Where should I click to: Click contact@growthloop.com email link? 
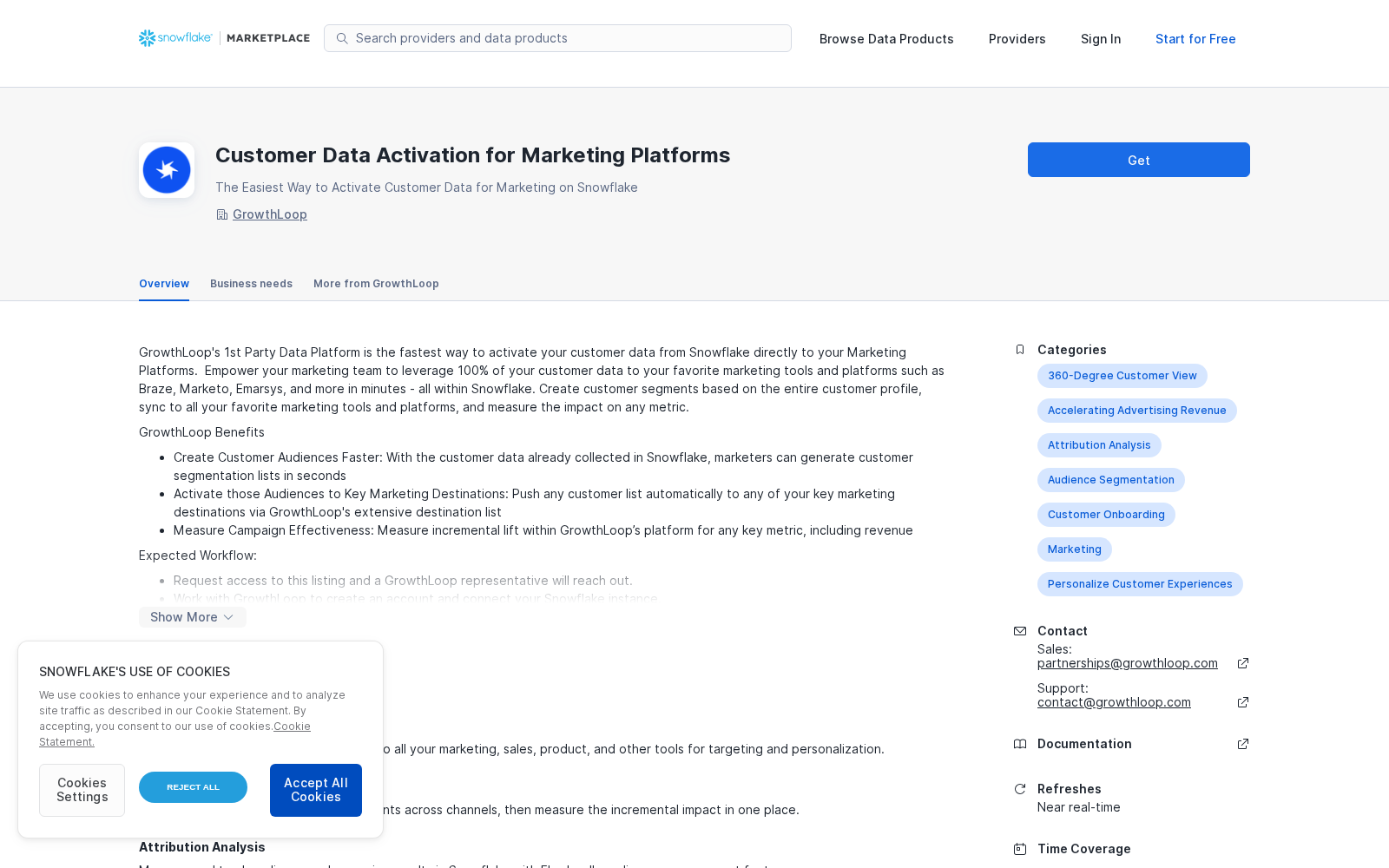(x=1114, y=702)
